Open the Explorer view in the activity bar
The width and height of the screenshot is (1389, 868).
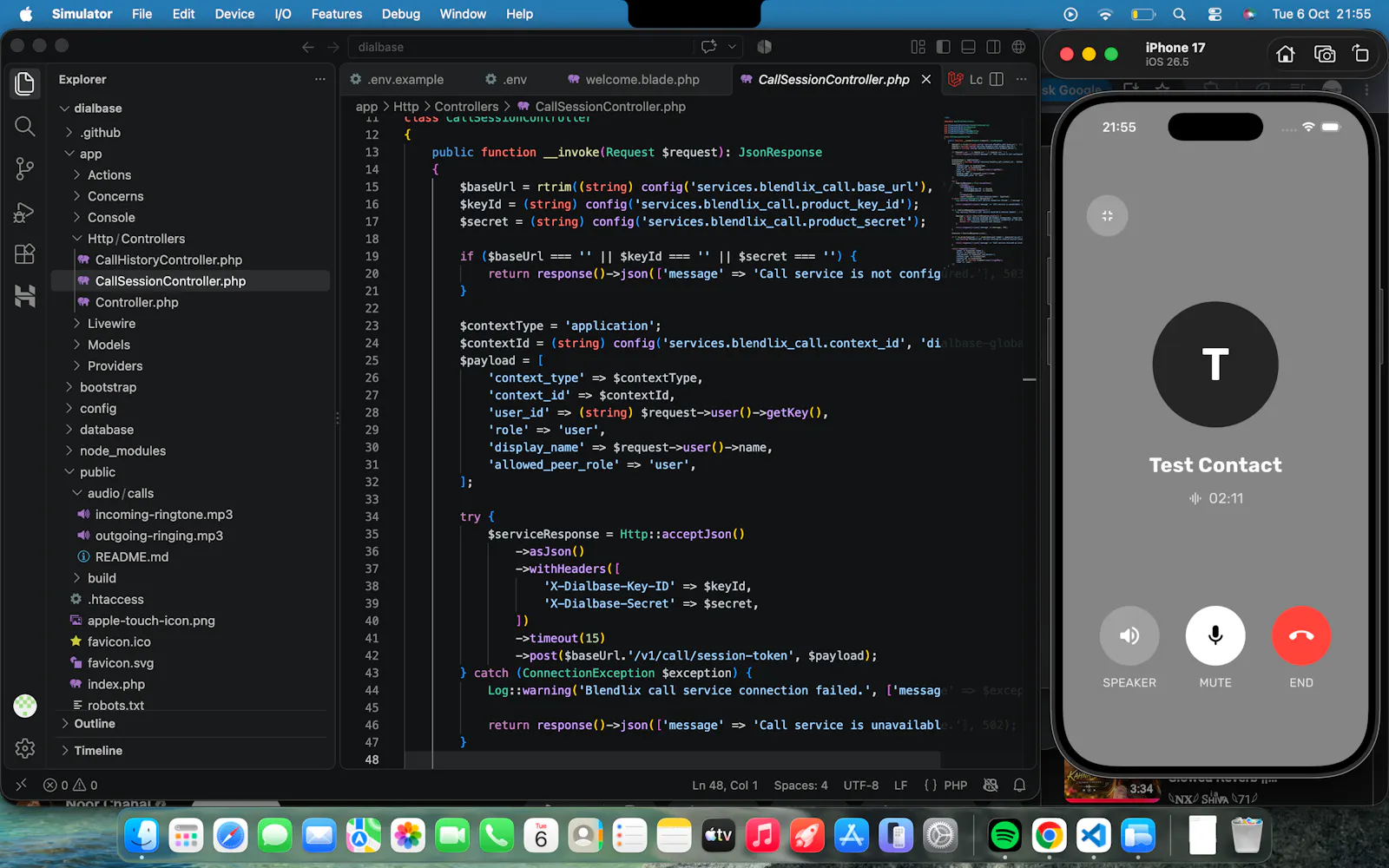(x=24, y=83)
